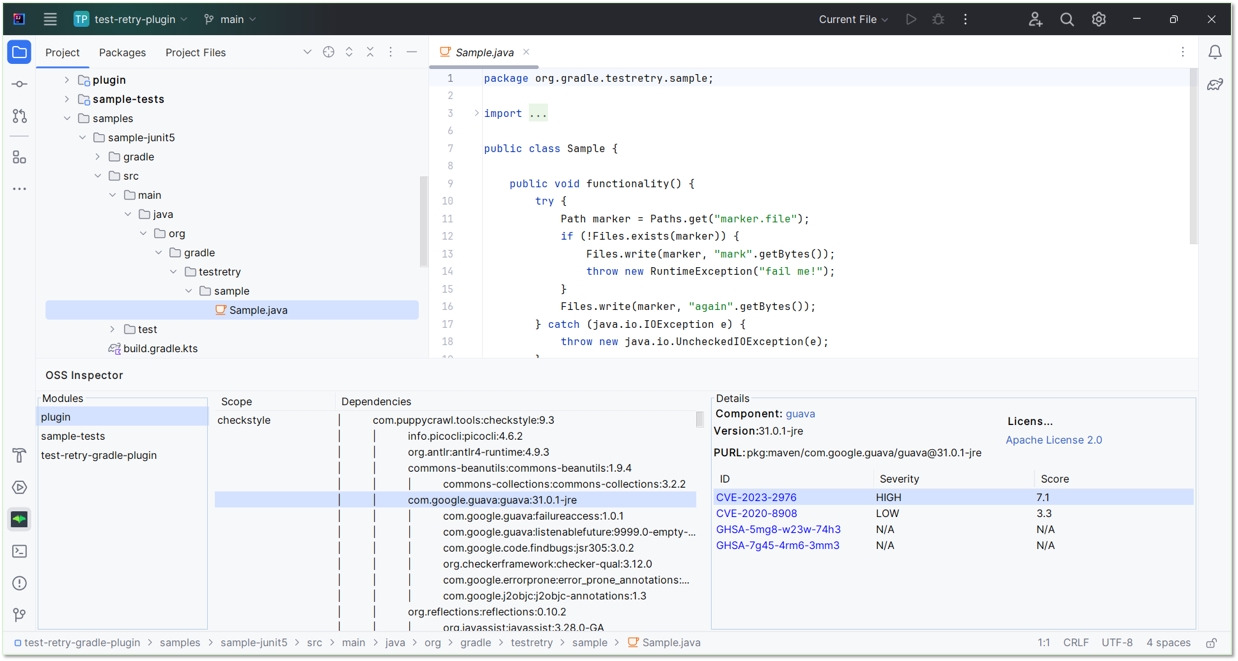Screen dimensions: 1238x661
Task: Open the Pull Requests tool window
Action: tap(19, 116)
